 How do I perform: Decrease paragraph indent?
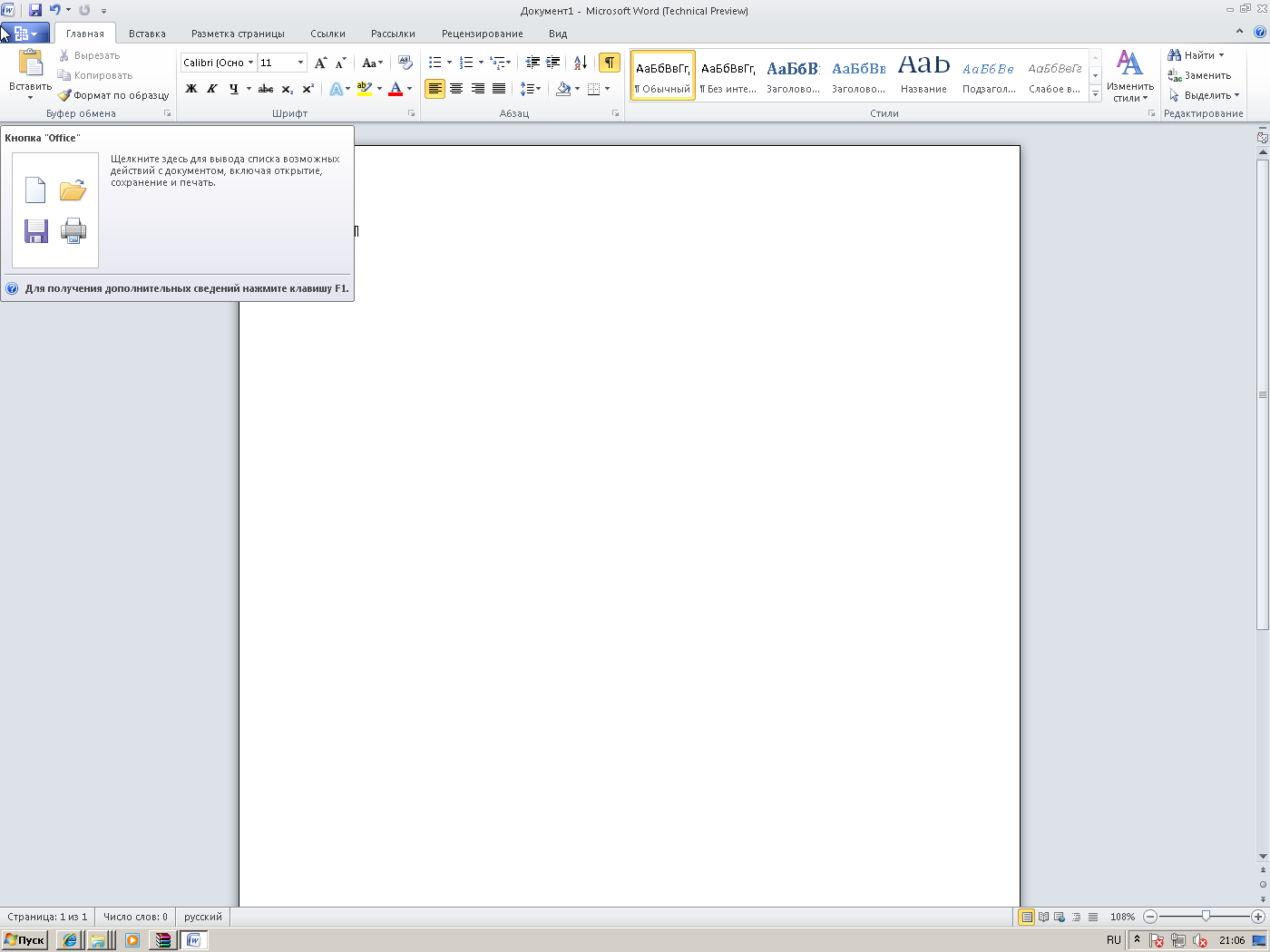click(532, 63)
